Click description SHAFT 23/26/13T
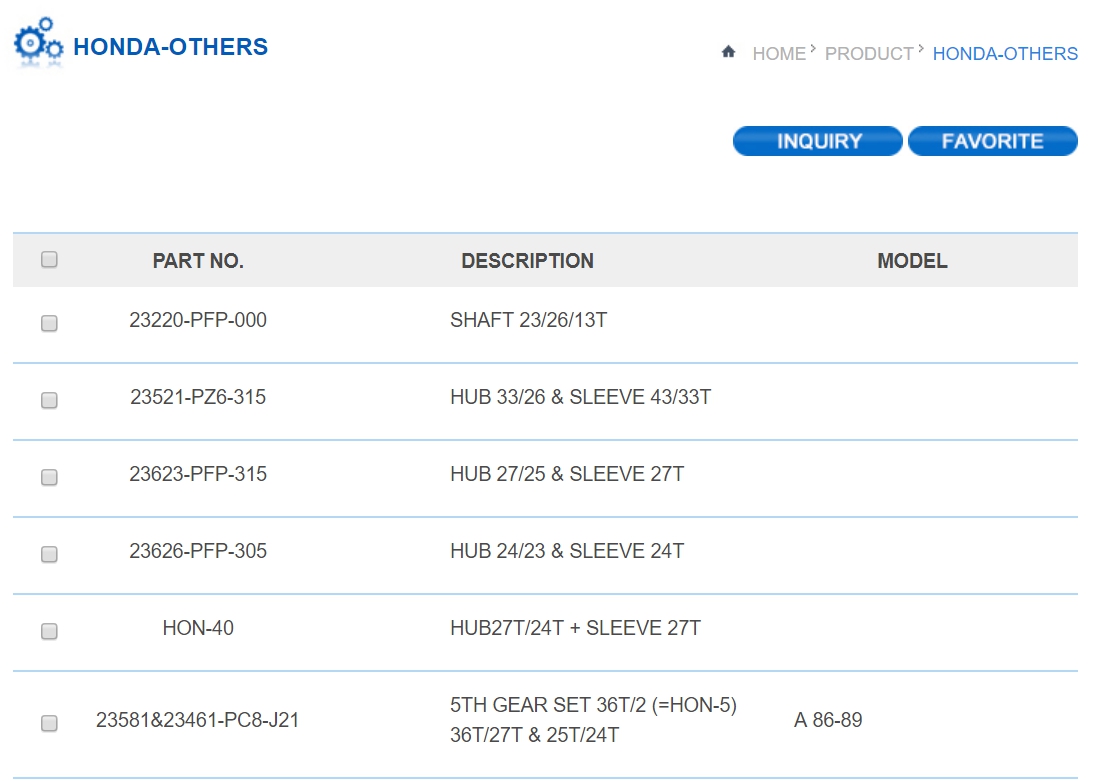1099x781 pixels. point(528,320)
